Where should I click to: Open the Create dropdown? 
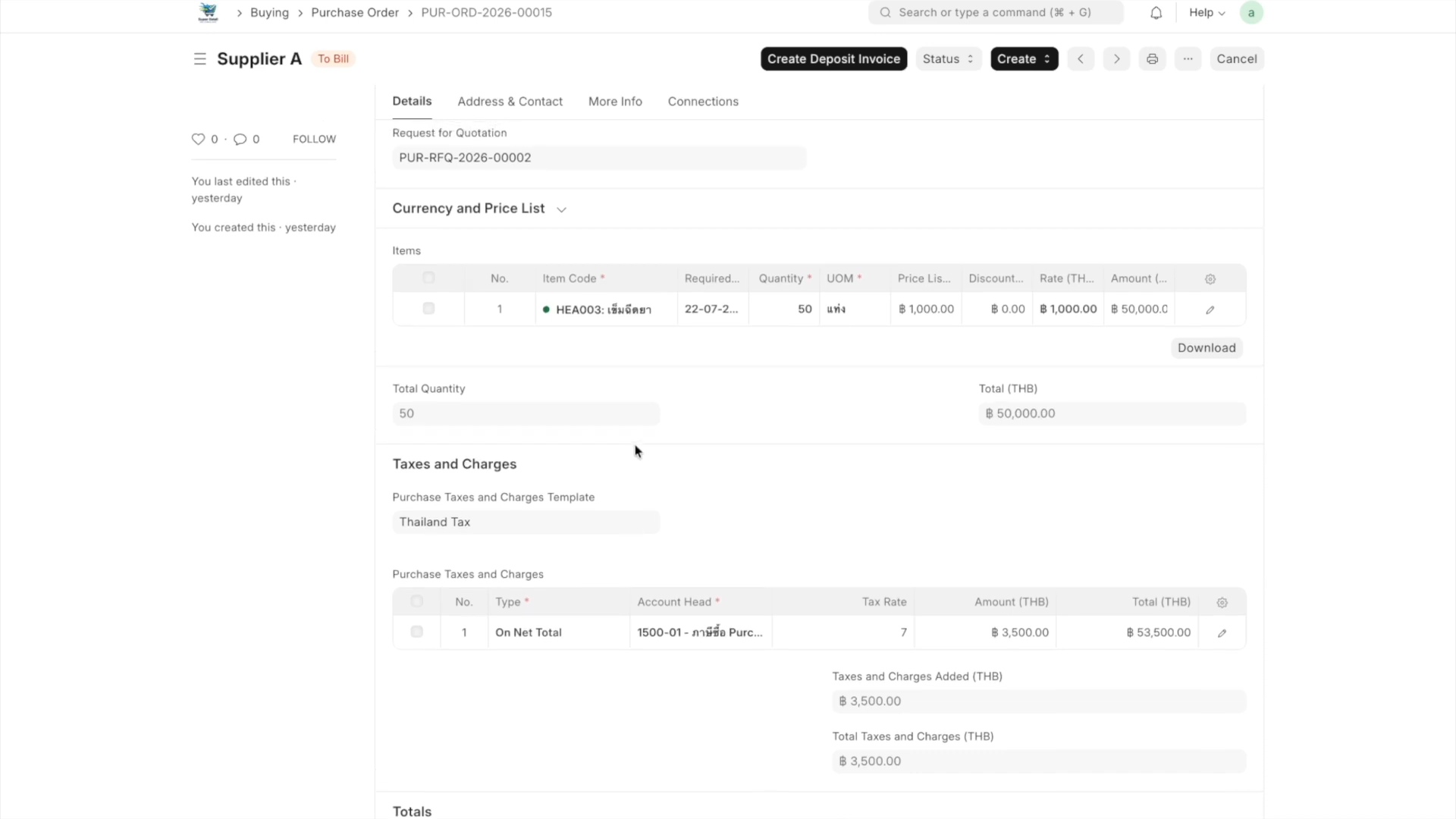[1024, 59]
